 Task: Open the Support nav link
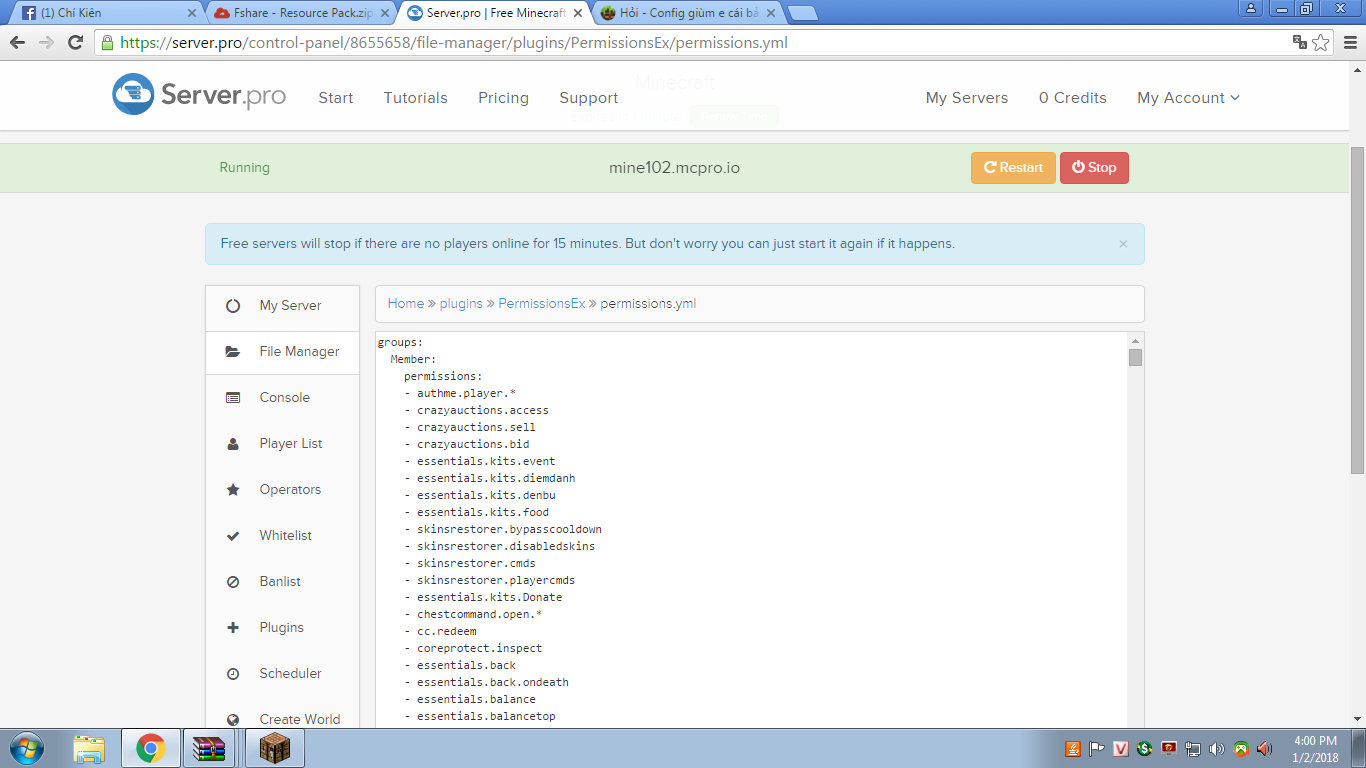pos(589,98)
